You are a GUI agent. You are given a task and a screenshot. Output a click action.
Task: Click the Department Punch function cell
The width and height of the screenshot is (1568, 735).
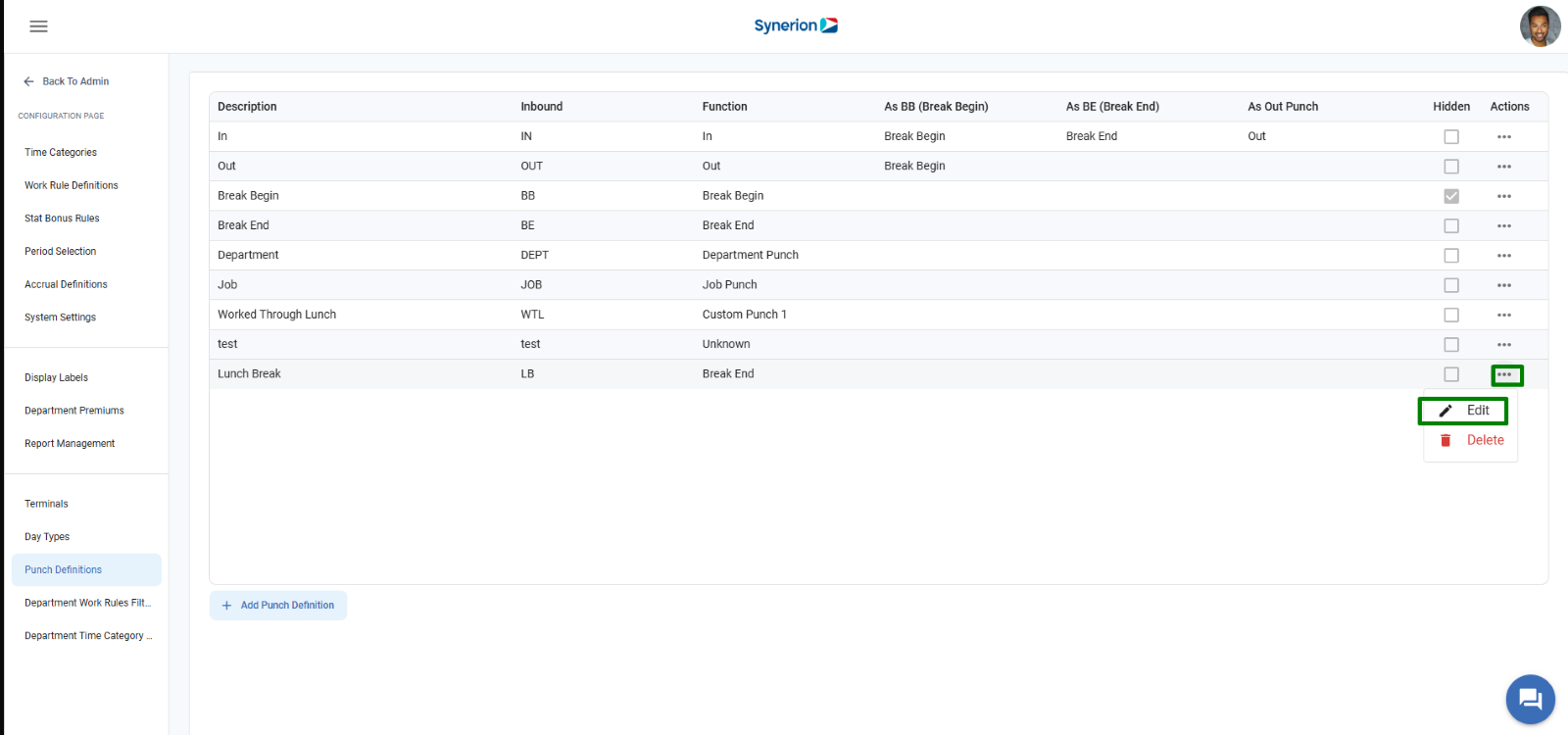point(751,255)
